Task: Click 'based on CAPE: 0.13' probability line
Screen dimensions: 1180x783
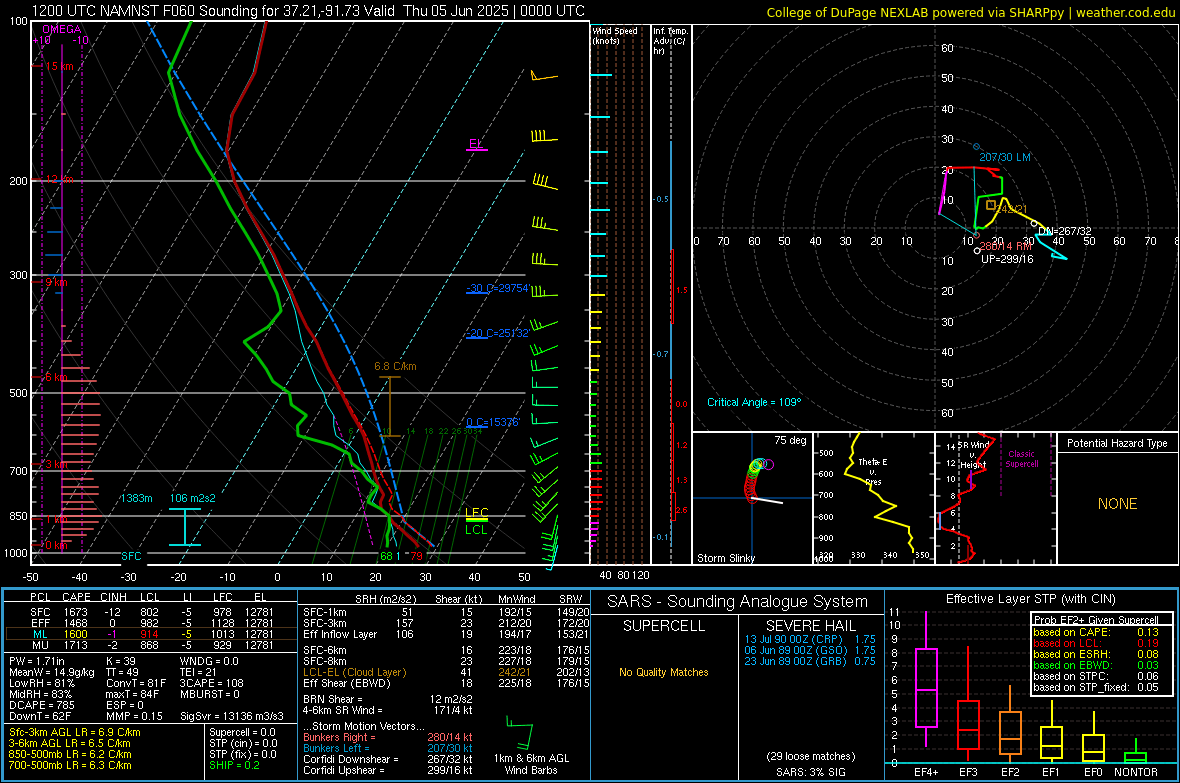Action: pos(1096,632)
